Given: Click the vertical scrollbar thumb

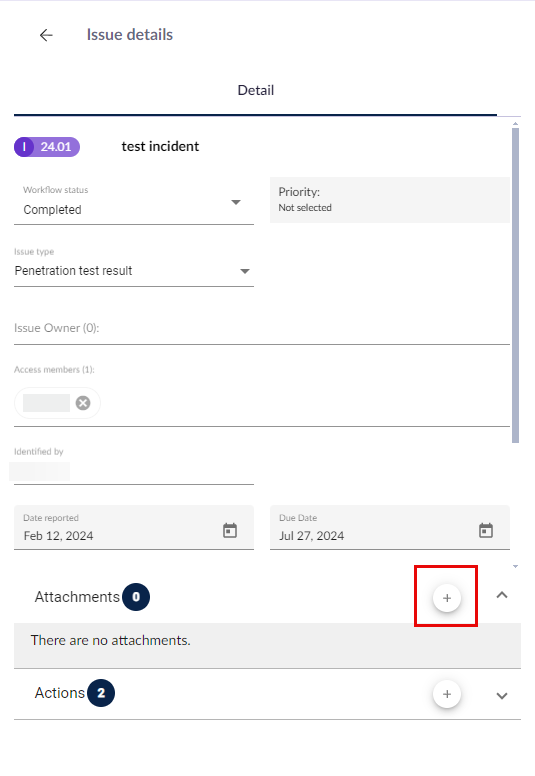Looking at the screenshot, I should tap(515, 286).
